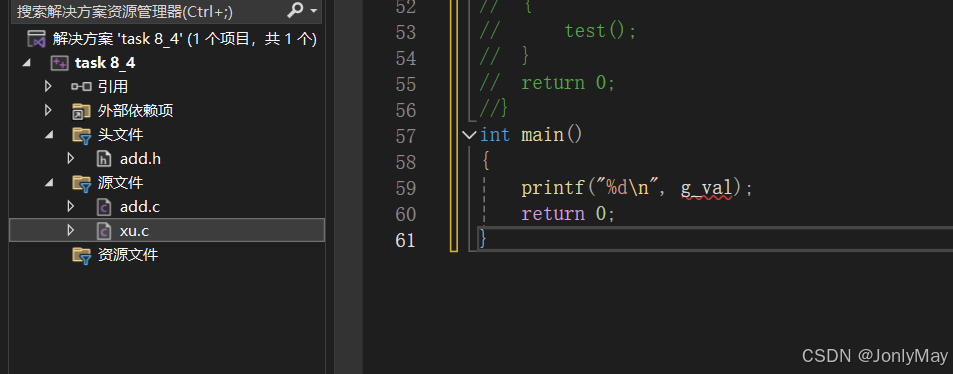The image size is (953, 374).
Task: Collapse the int main() code block
Action: pyautogui.click(x=469, y=134)
